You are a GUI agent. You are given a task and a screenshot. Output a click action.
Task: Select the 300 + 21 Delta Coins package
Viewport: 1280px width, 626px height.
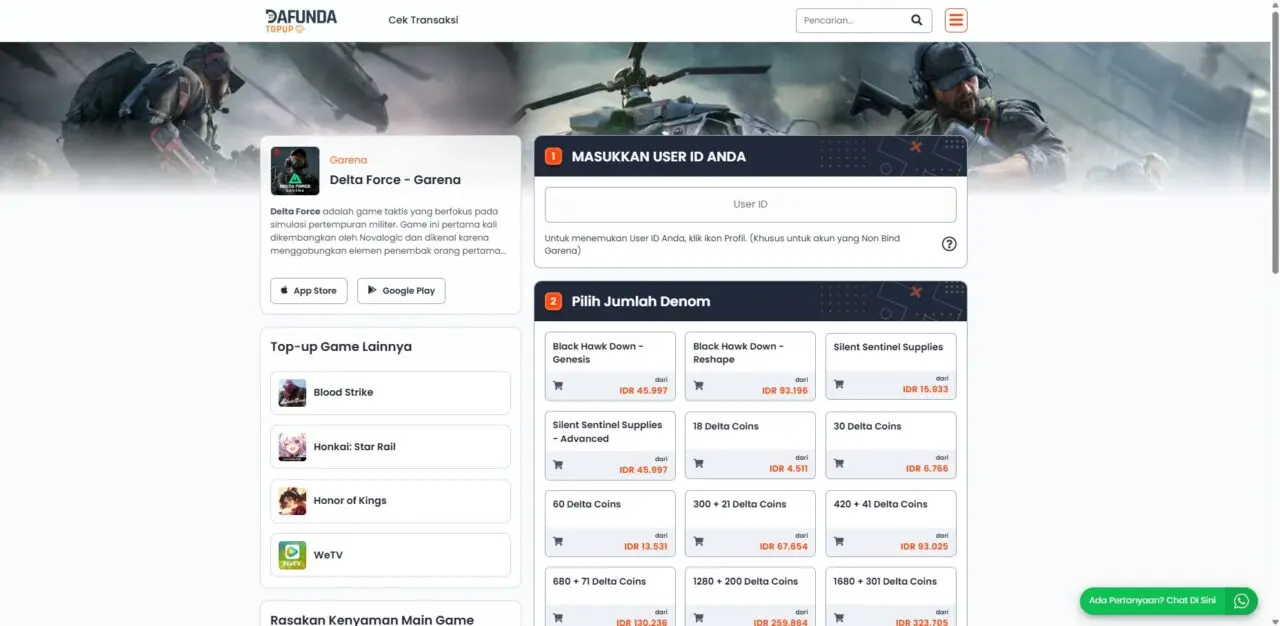coord(750,523)
